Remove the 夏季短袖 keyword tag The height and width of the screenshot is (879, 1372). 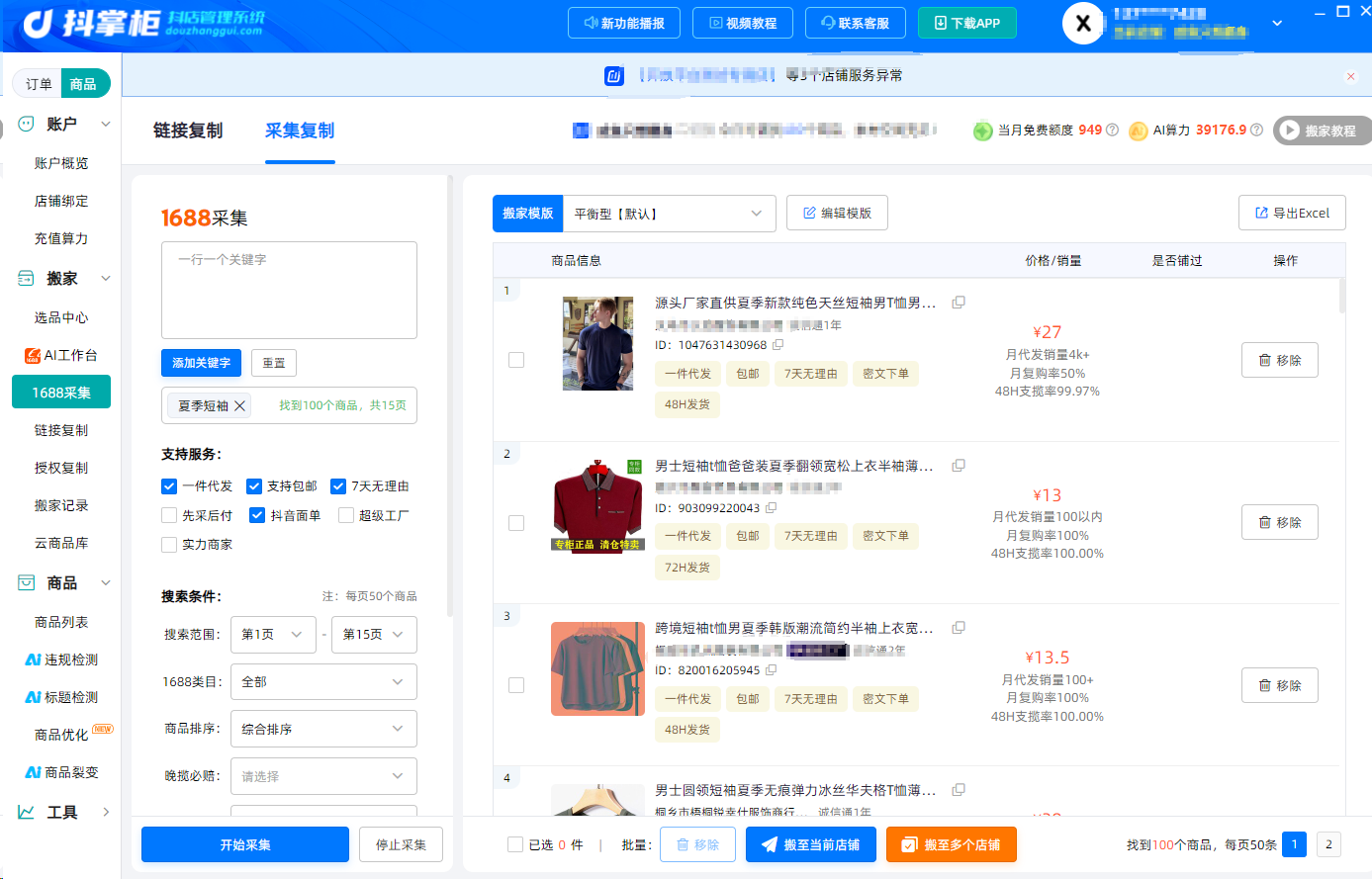click(x=239, y=406)
